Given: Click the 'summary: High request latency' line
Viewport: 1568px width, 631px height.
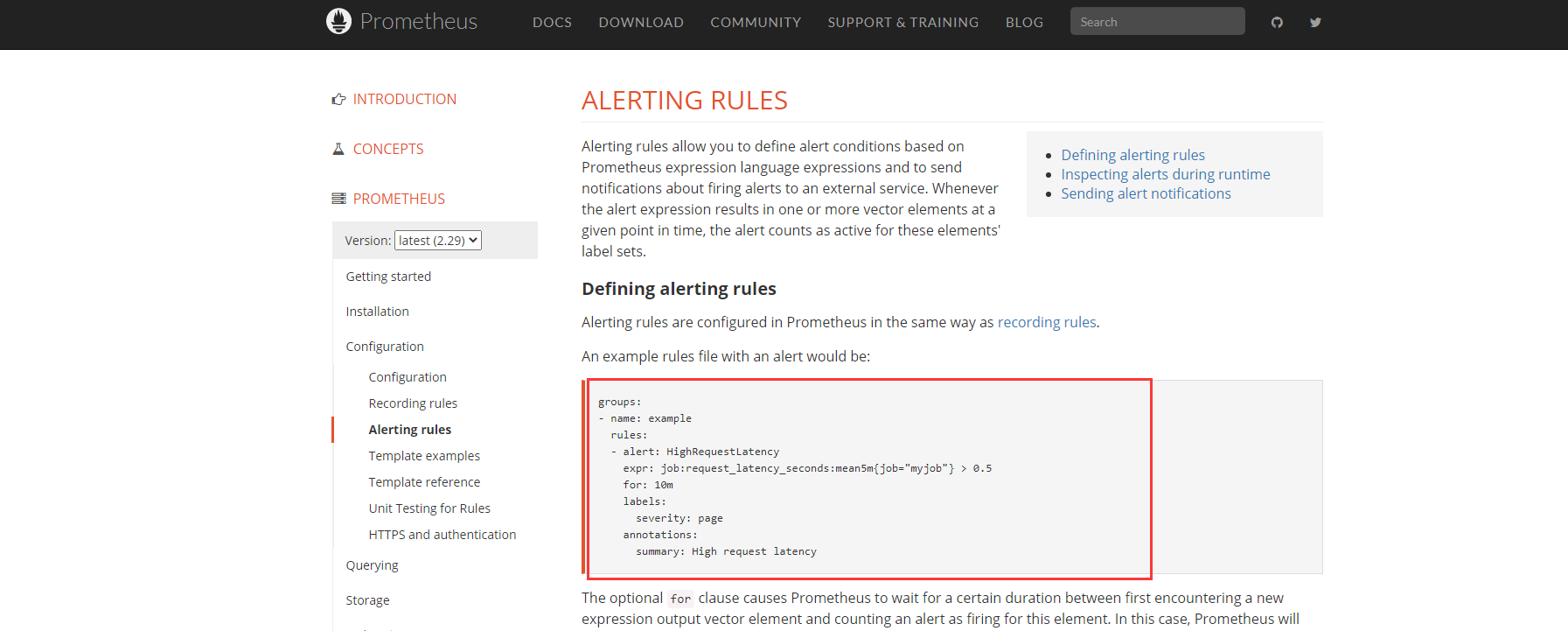Looking at the screenshot, I should (x=726, y=551).
